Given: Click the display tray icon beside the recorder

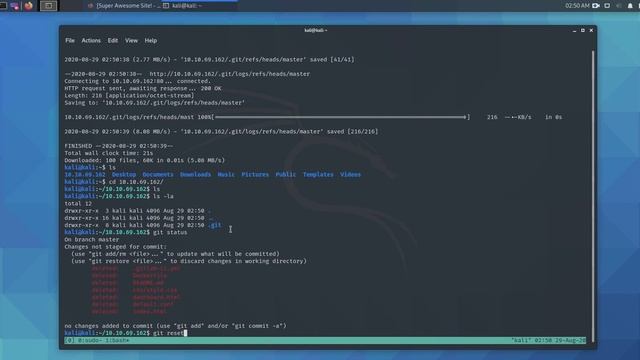Looking at the screenshot, I should tap(607, 6).
